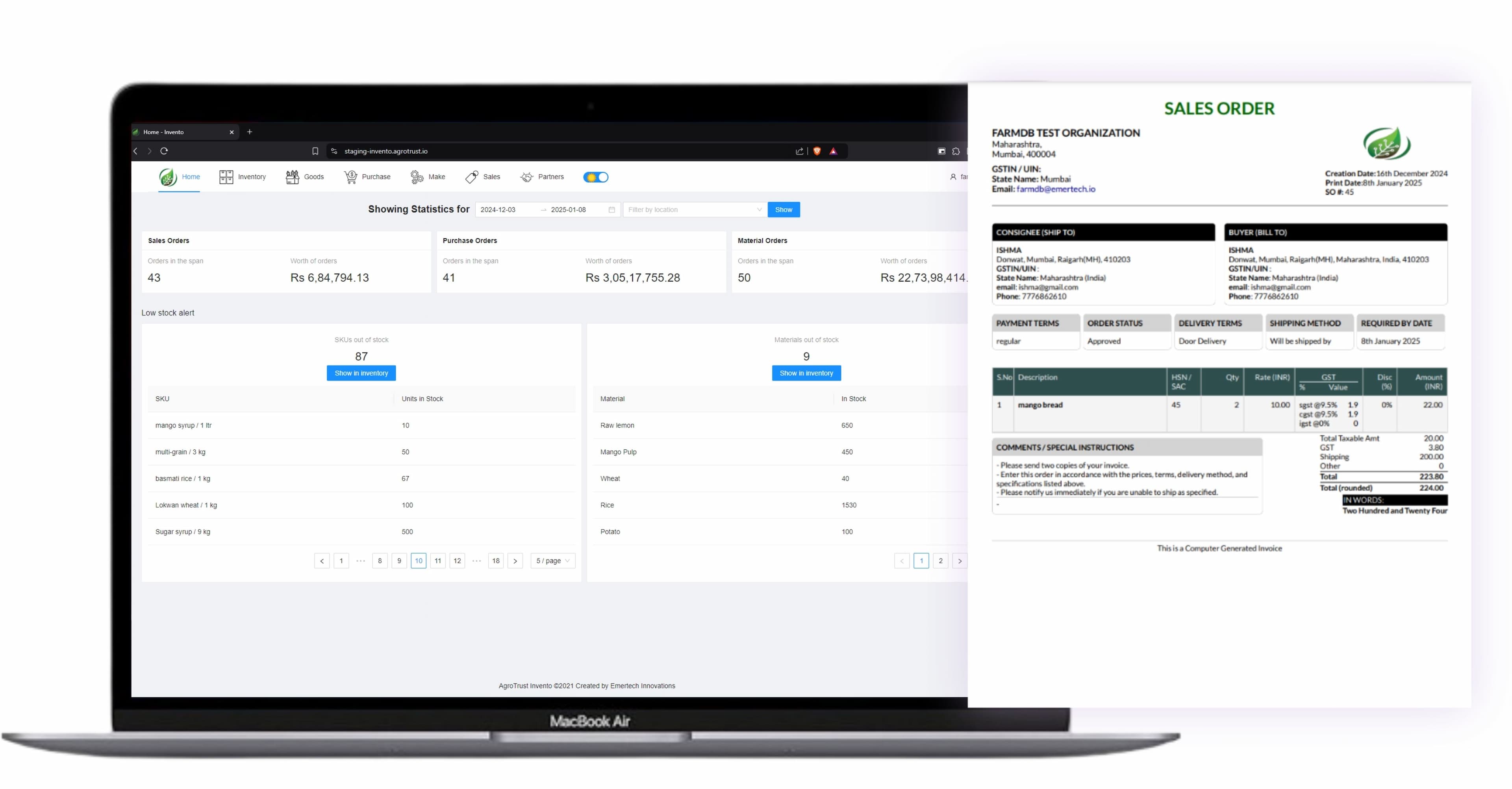Click the share icon in address bar

pyautogui.click(x=799, y=151)
